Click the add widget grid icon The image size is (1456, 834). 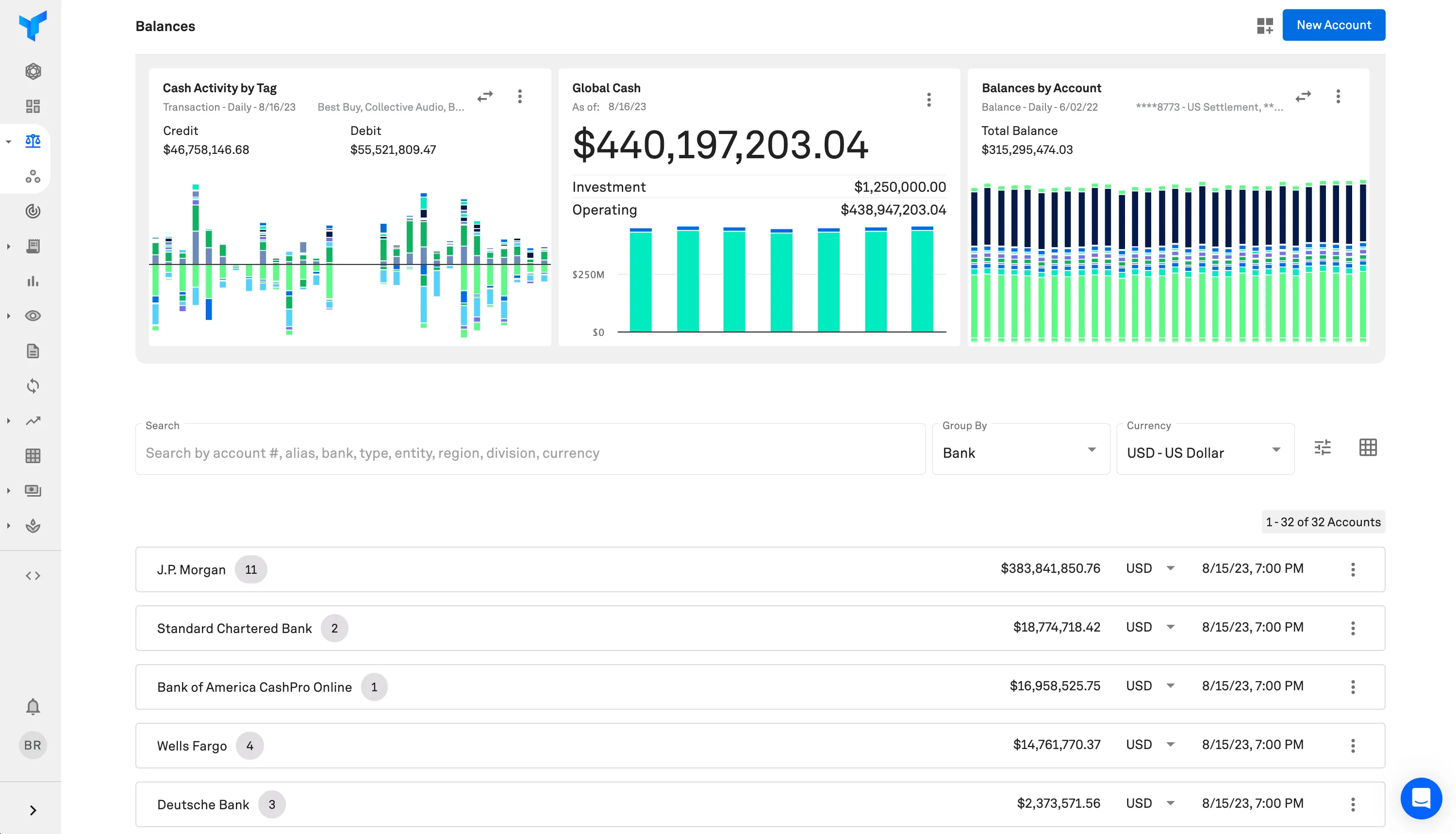pyautogui.click(x=1265, y=26)
